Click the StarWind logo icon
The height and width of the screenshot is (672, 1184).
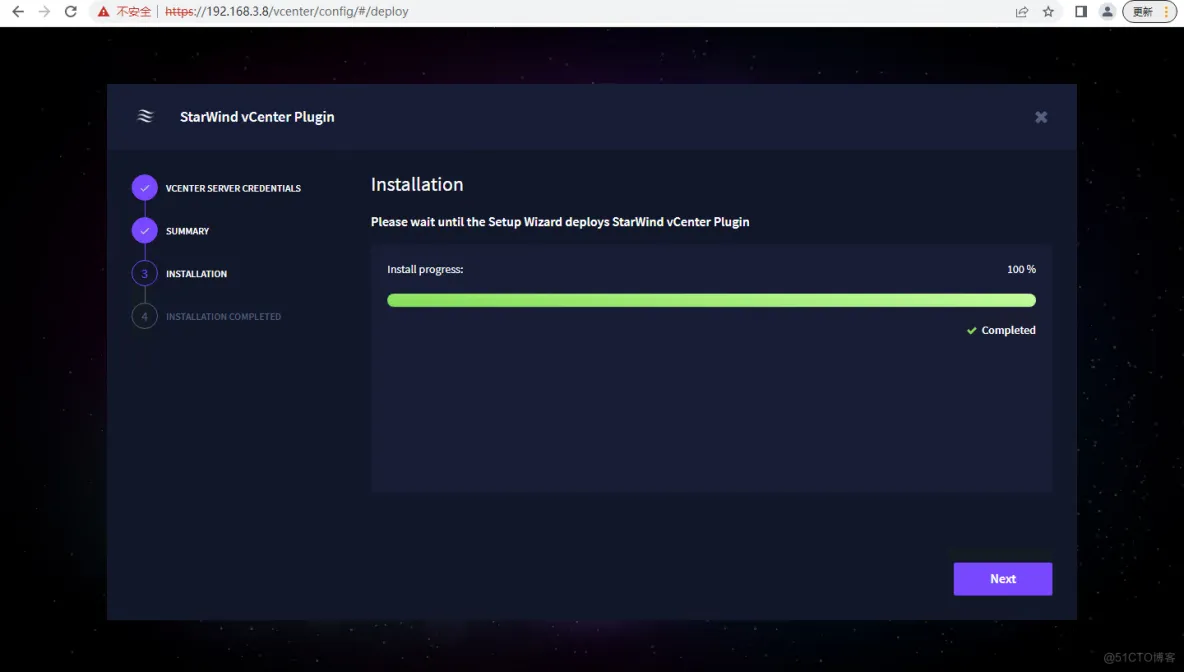[x=145, y=116]
